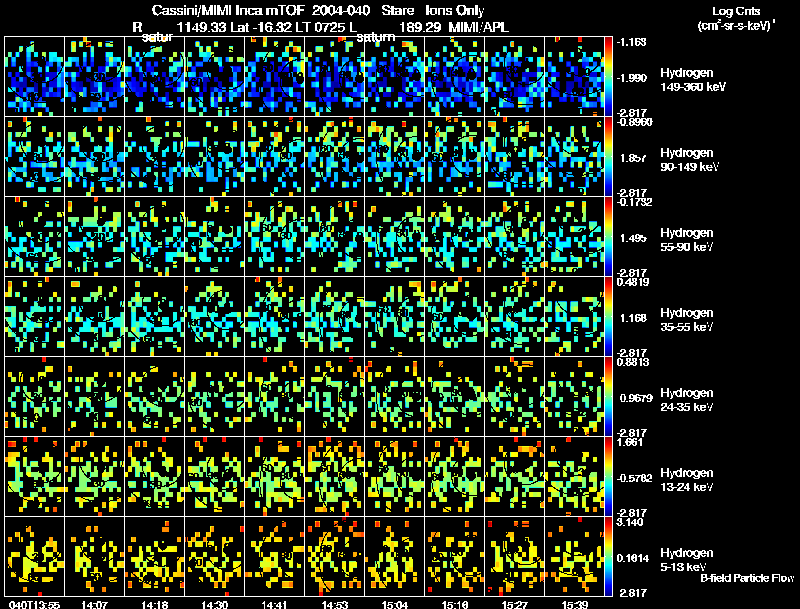Click the 'Hydrogen 13-24 keV' row label
Image resolution: width=800 pixels, height=609 pixels.
(687, 480)
